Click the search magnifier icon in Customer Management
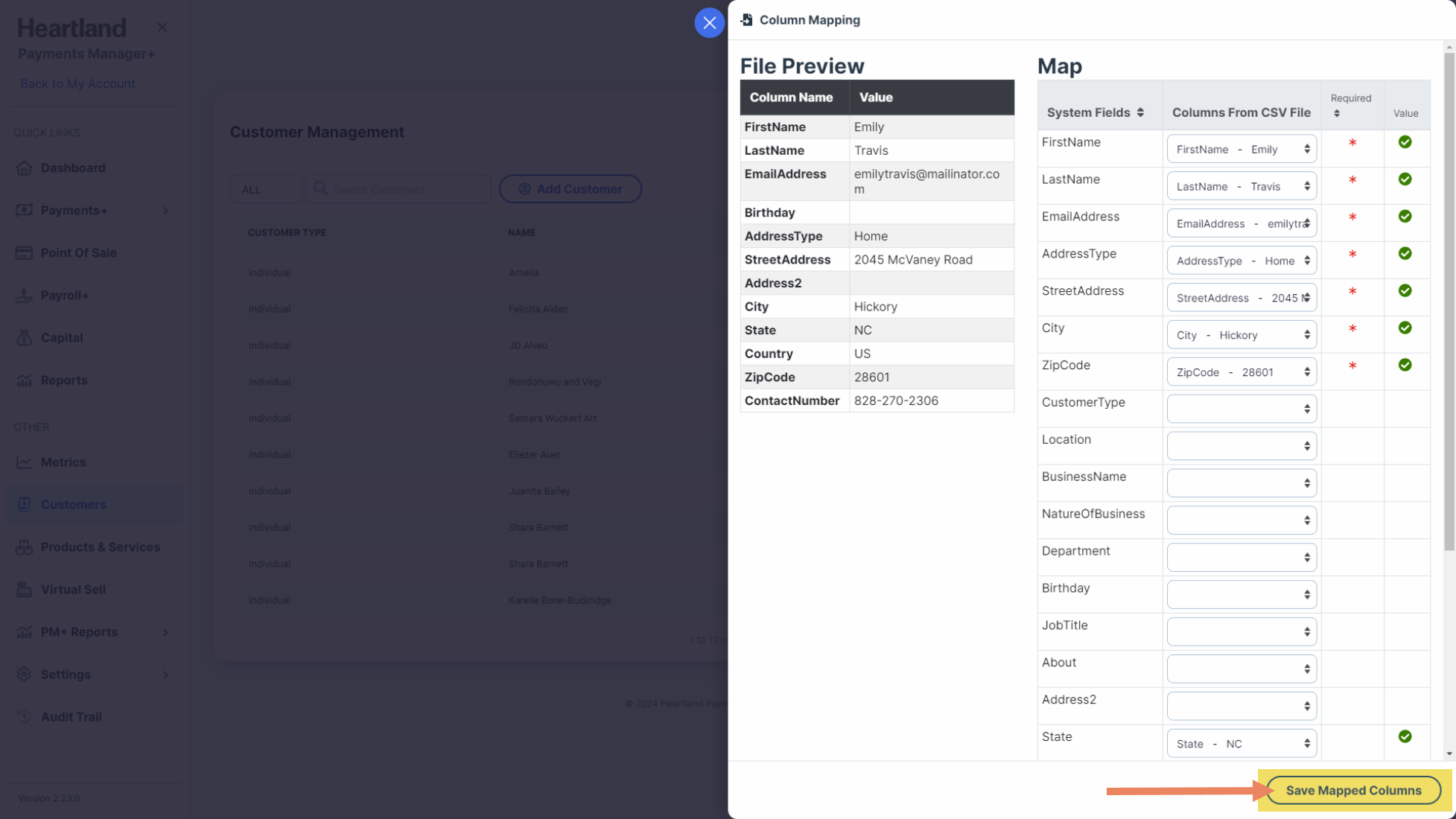Screen dimensions: 1456x819 (x=320, y=188)
